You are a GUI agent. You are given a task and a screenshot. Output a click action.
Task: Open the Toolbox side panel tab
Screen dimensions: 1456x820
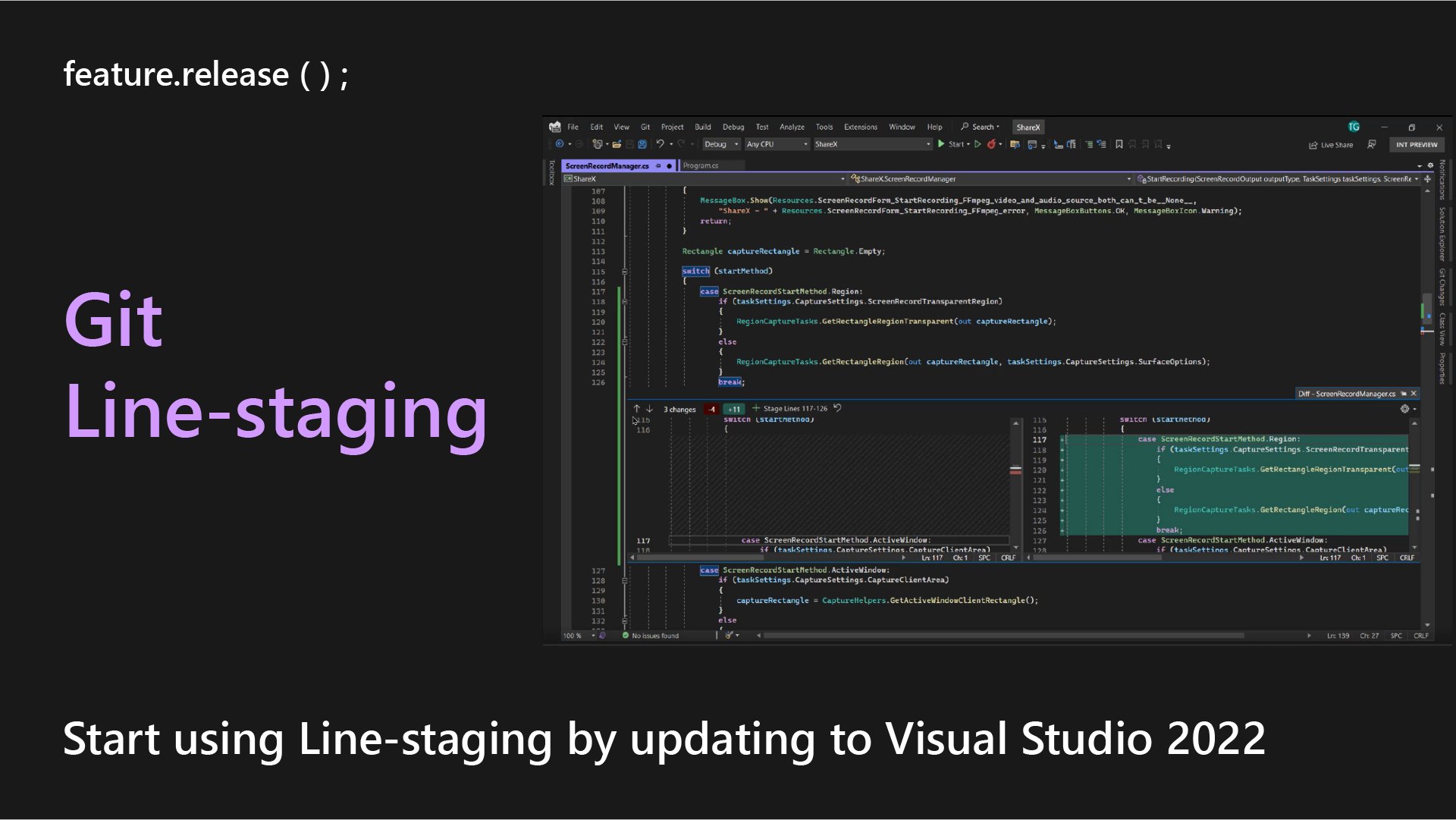pyautogui.click(x=551, y=172)
